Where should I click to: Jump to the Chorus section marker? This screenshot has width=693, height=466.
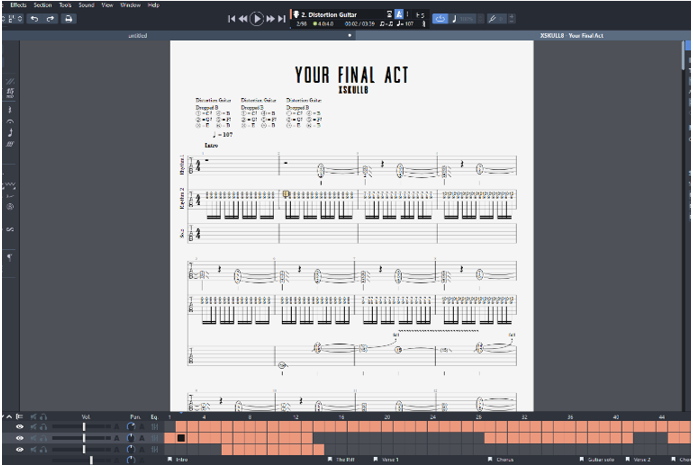tap(501, 460)
